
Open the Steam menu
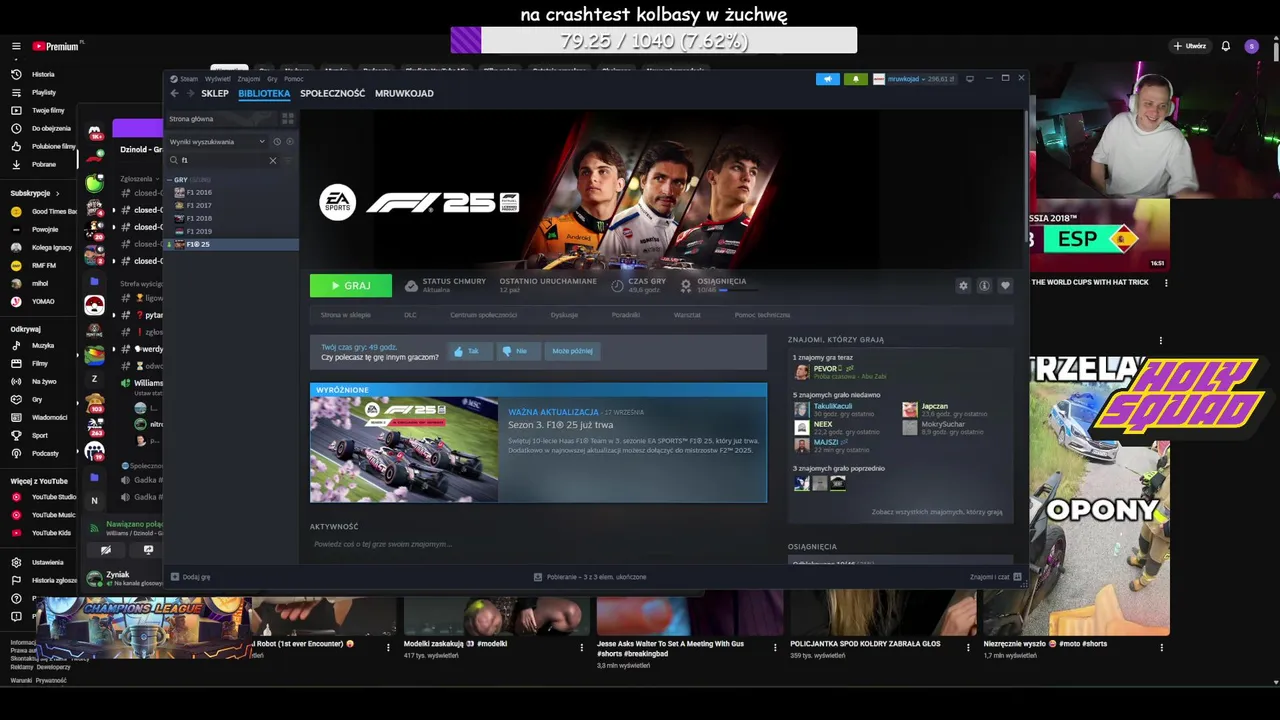tap(185, 79)
